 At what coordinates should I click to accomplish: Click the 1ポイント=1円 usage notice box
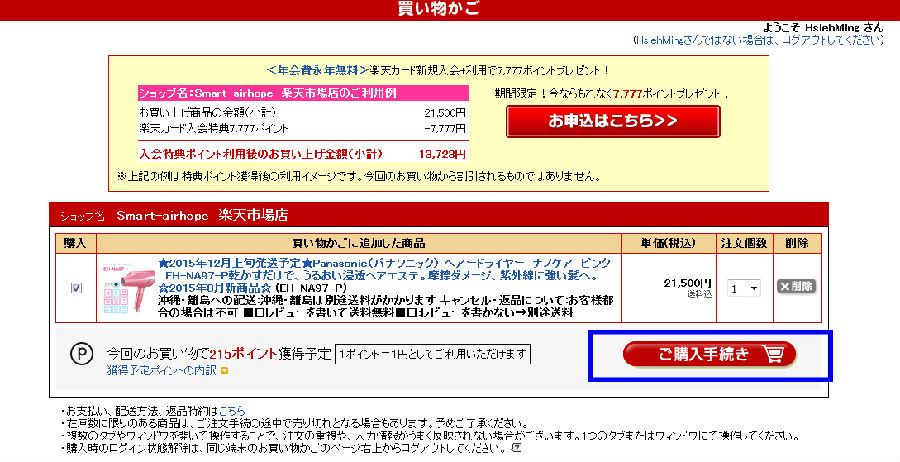pos(433,355)
